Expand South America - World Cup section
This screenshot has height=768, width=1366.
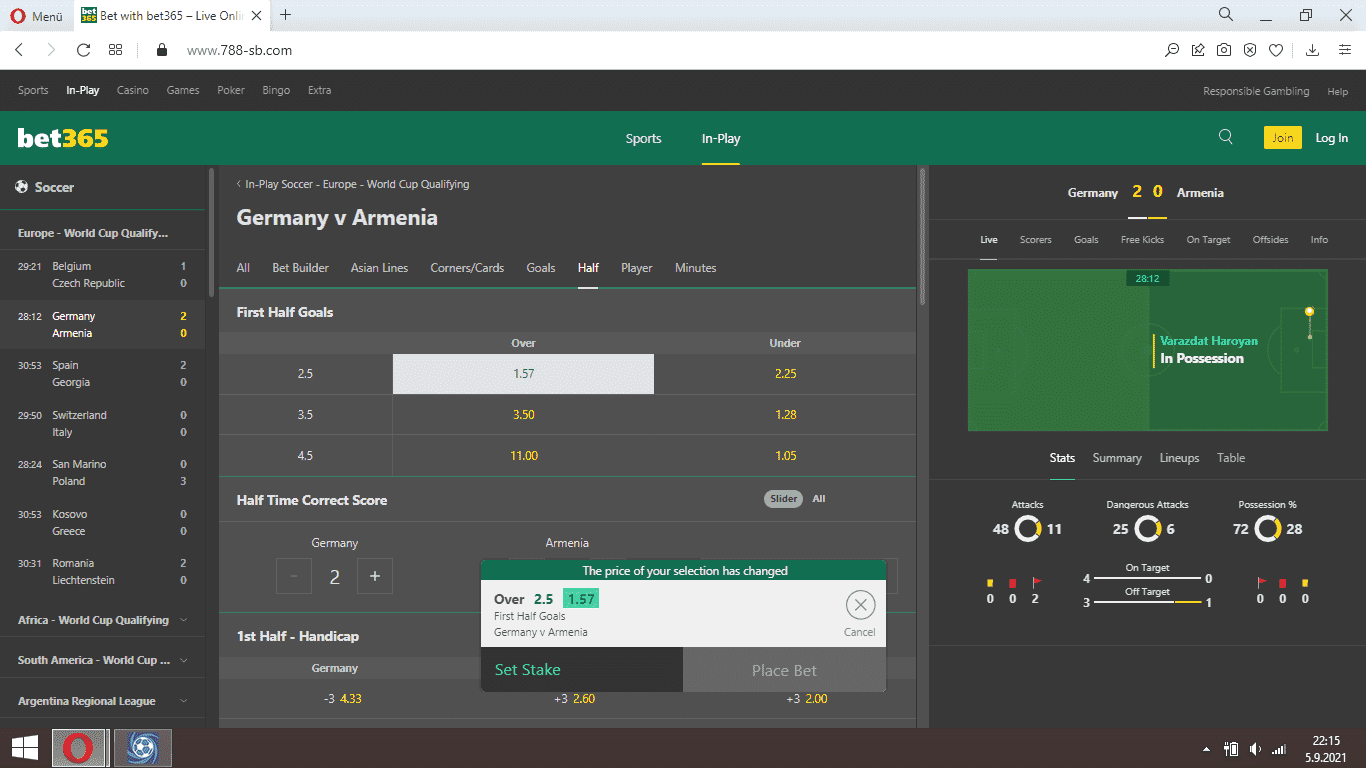pyautogui.click(x=102, y=660)
